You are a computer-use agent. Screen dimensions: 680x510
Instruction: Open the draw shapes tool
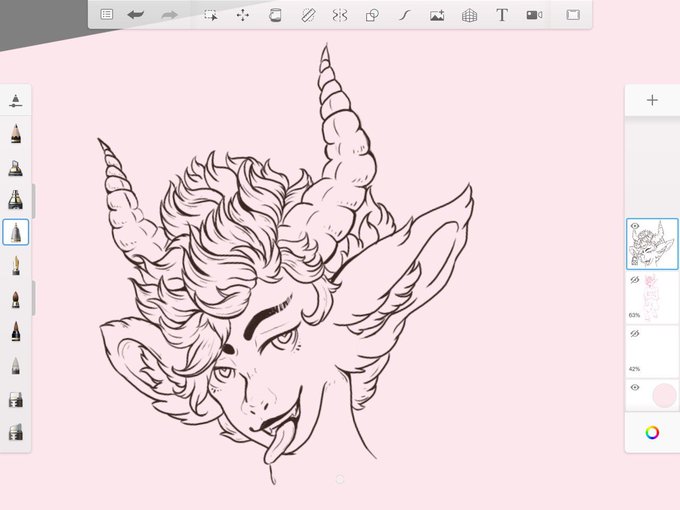pyautogui.click(x=372, y=15)
